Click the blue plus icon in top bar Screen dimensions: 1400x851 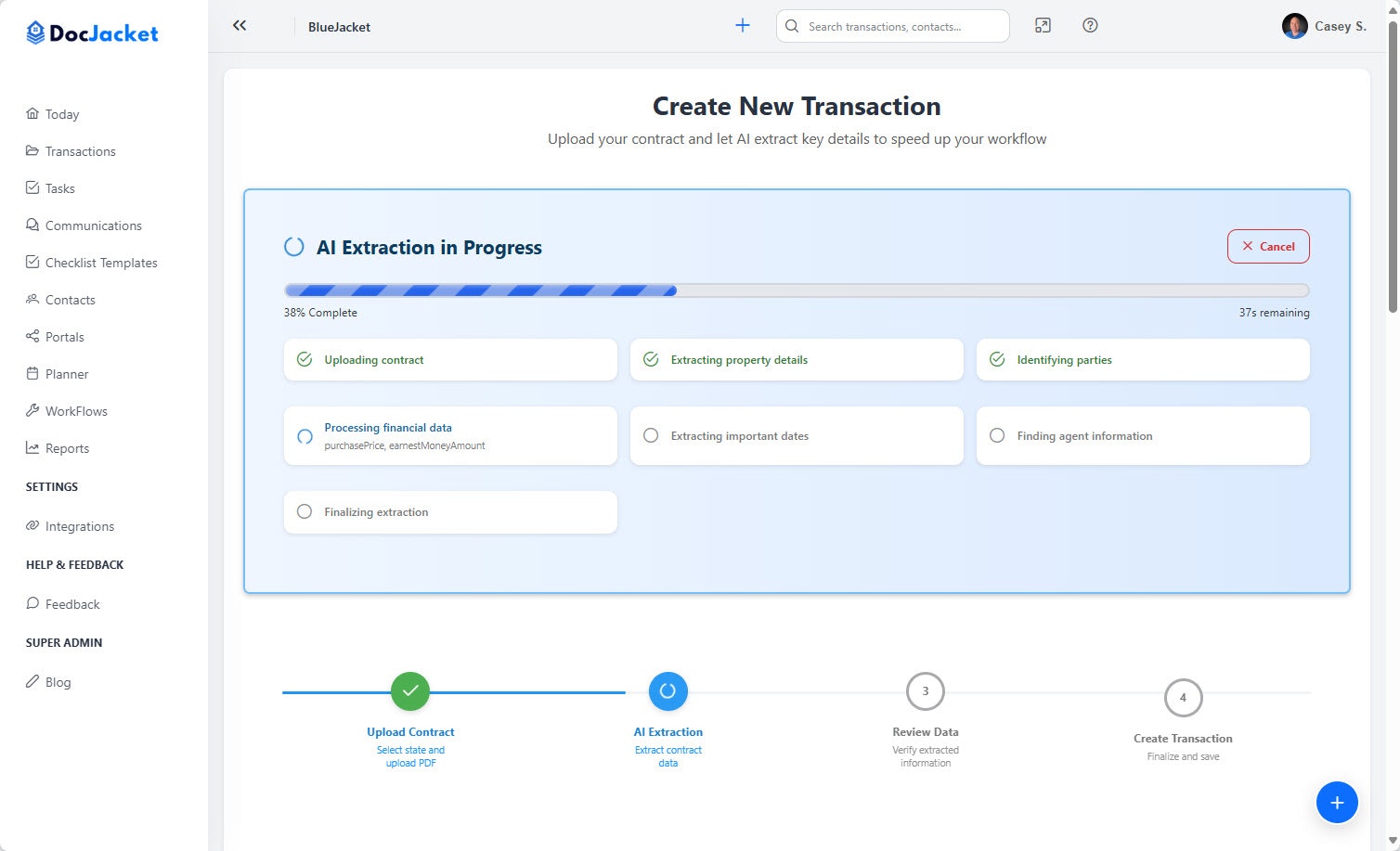(743, 26)
